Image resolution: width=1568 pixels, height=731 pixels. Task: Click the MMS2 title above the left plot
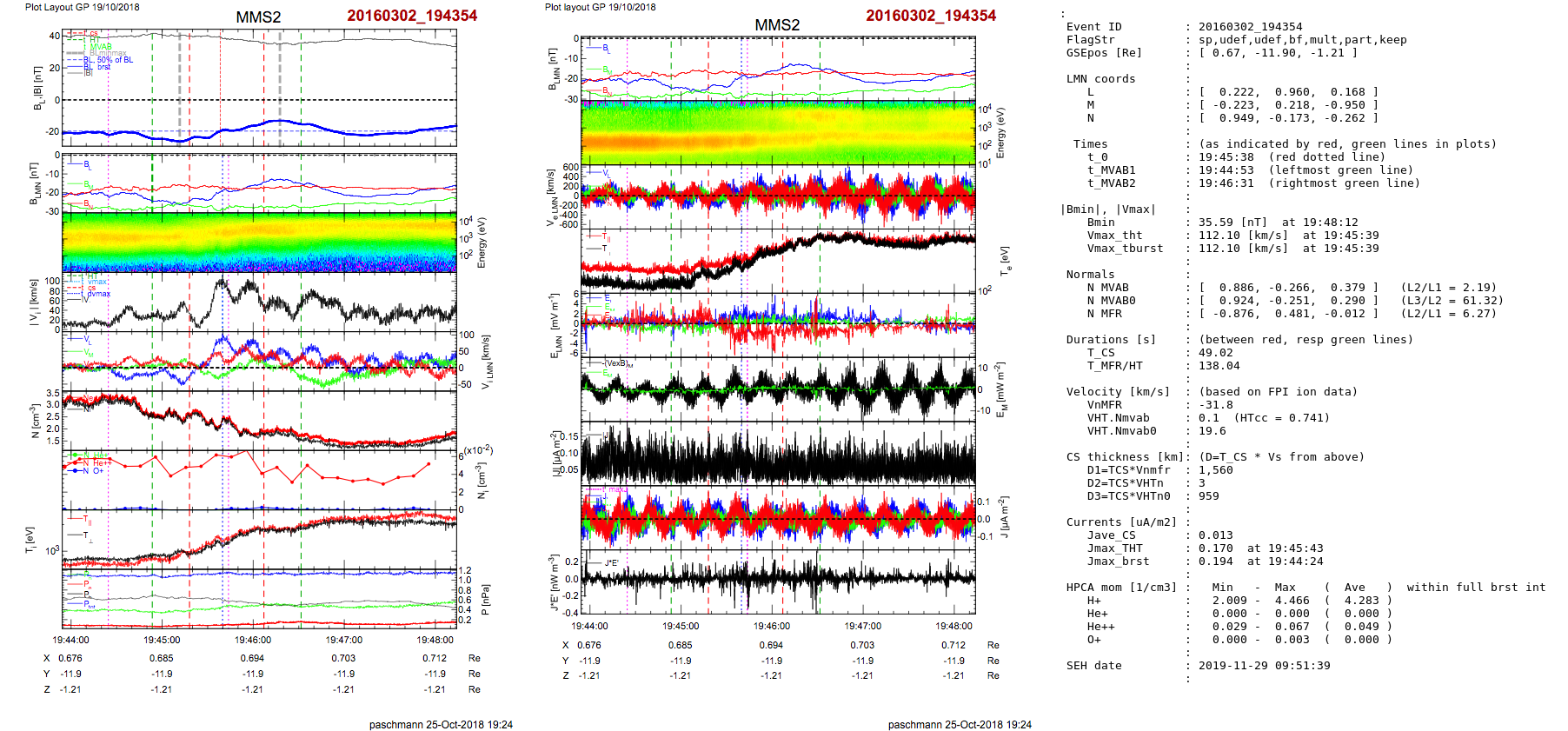[x=258, y=17]
